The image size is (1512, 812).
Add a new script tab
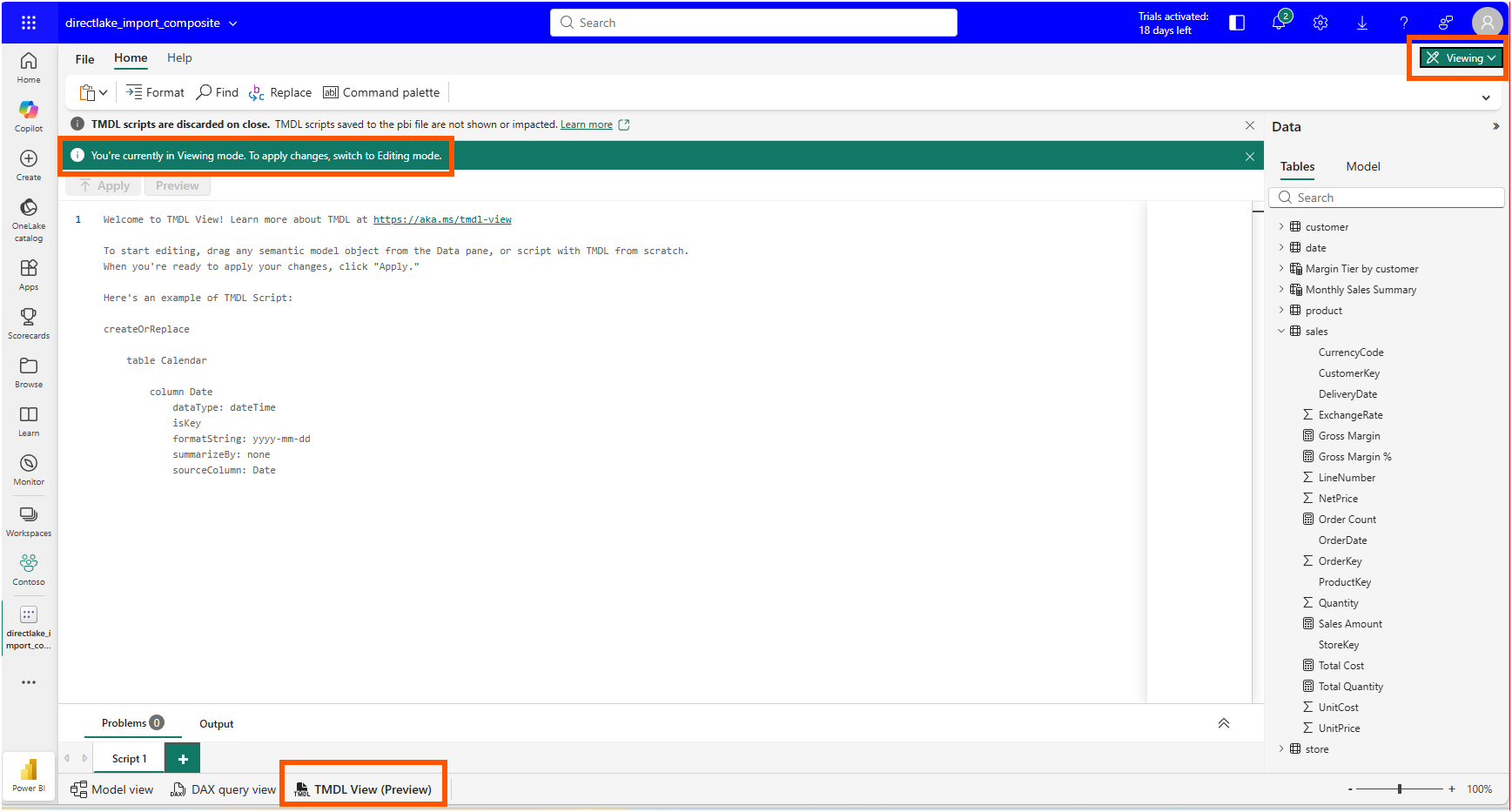[x=183, y=759]
